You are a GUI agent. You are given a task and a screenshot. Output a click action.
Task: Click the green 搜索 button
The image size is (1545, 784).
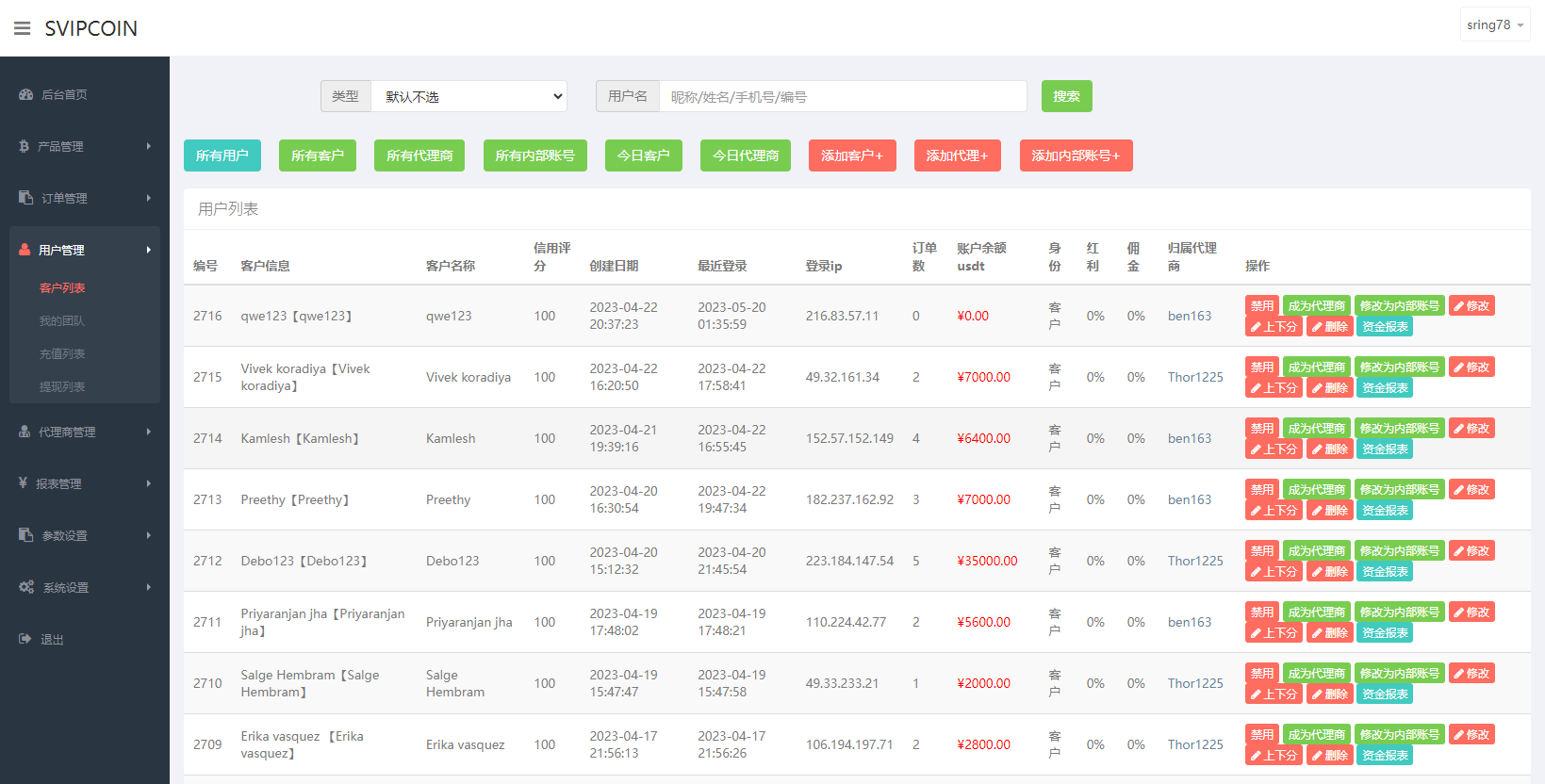[1066, 96]
